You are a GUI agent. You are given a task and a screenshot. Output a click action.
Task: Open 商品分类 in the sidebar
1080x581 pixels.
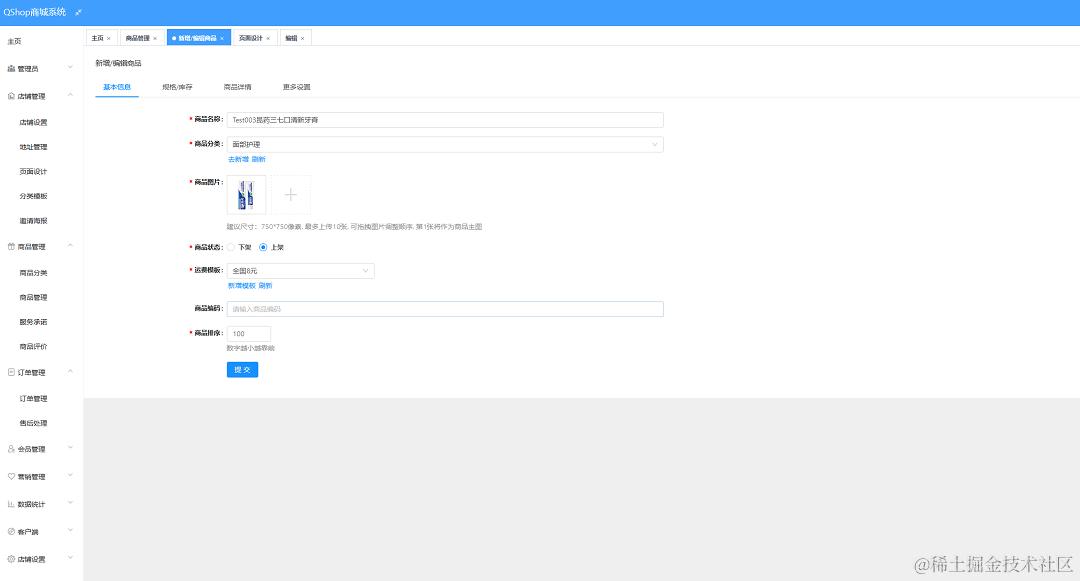pyautogui.click(x=33, y=273)
